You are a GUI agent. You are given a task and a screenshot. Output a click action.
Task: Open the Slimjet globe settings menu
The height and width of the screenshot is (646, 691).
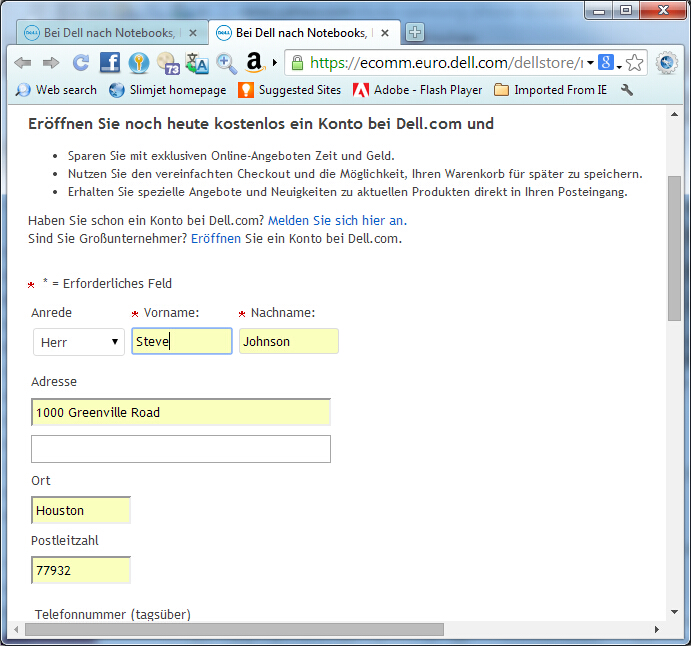point(667,63)
